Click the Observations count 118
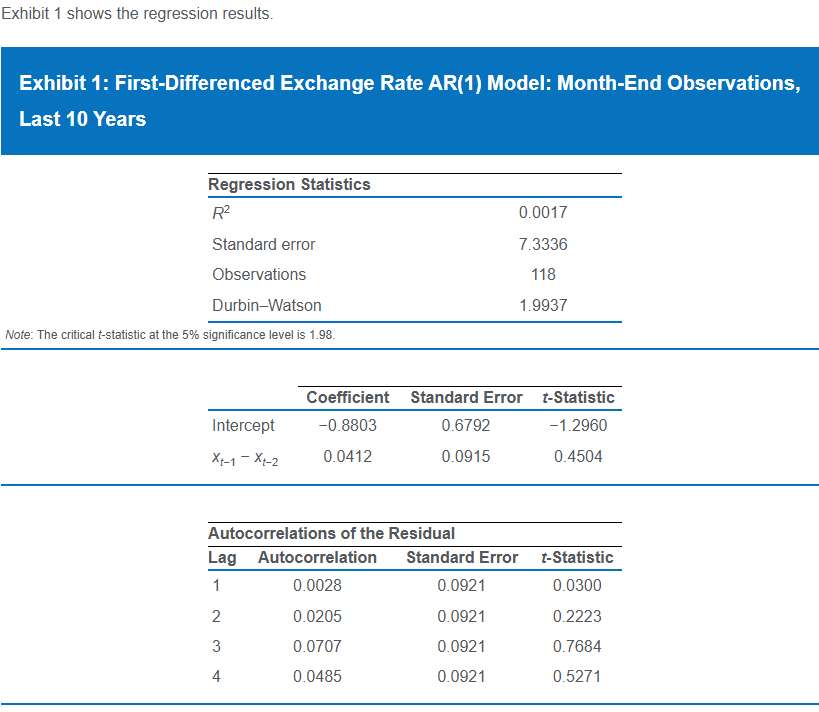Image resolution: width=819 pixels, height=712 pixels. 543,274
